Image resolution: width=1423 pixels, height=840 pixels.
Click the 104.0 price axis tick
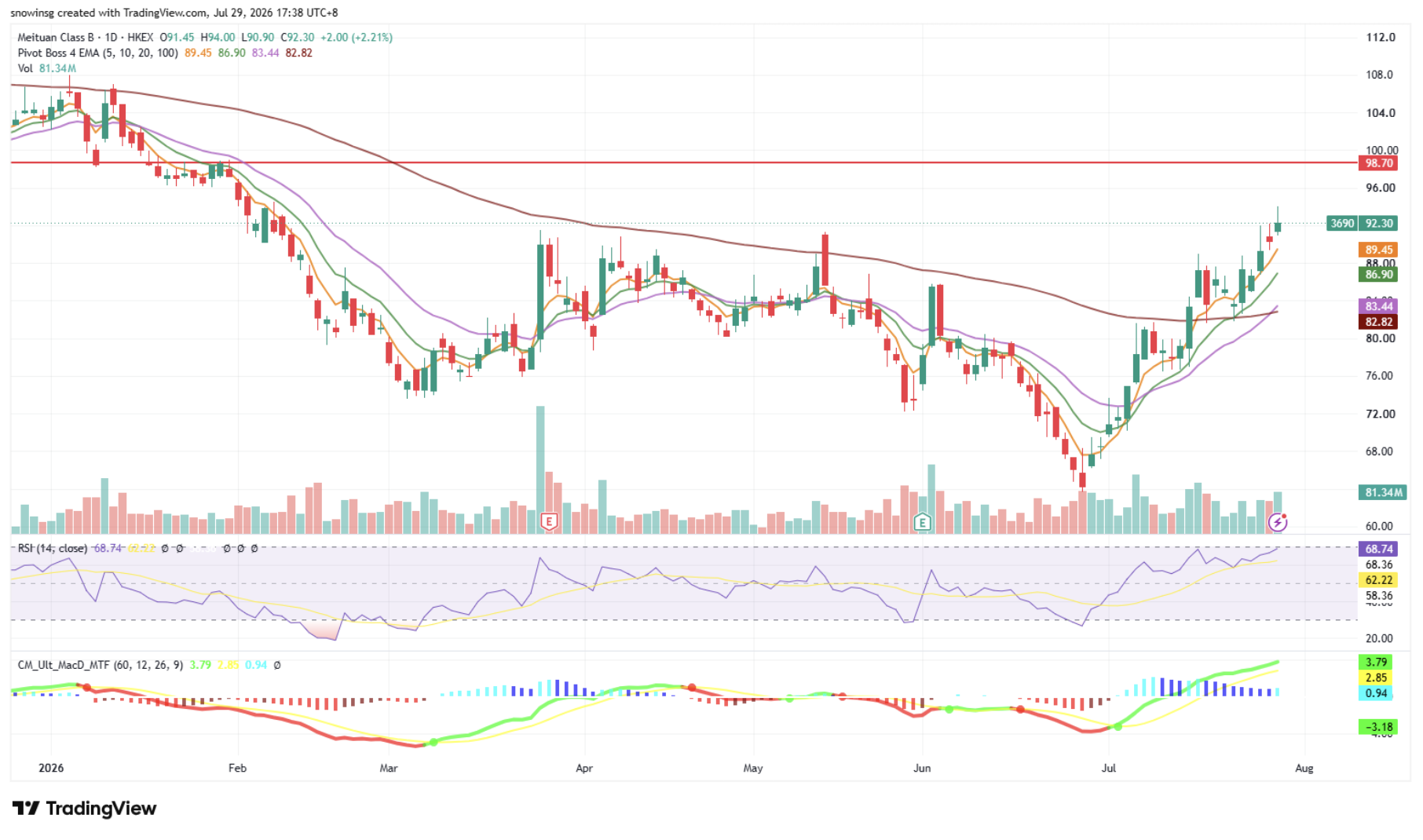pyautogui.click(x=1381, y=112)
